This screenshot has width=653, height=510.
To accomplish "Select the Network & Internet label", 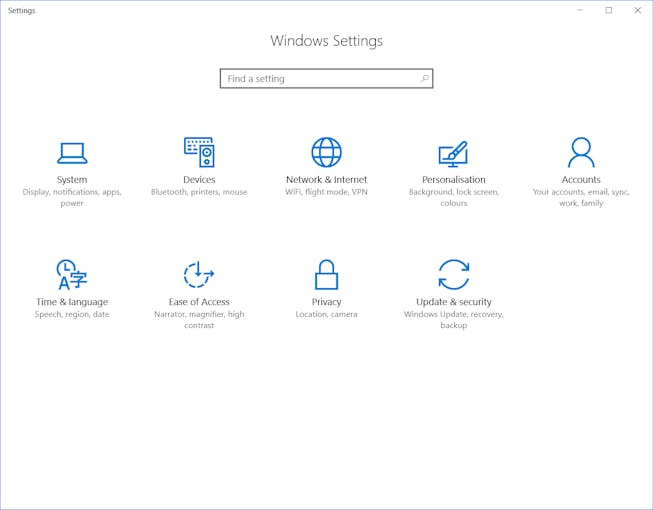I will point(326,179).
